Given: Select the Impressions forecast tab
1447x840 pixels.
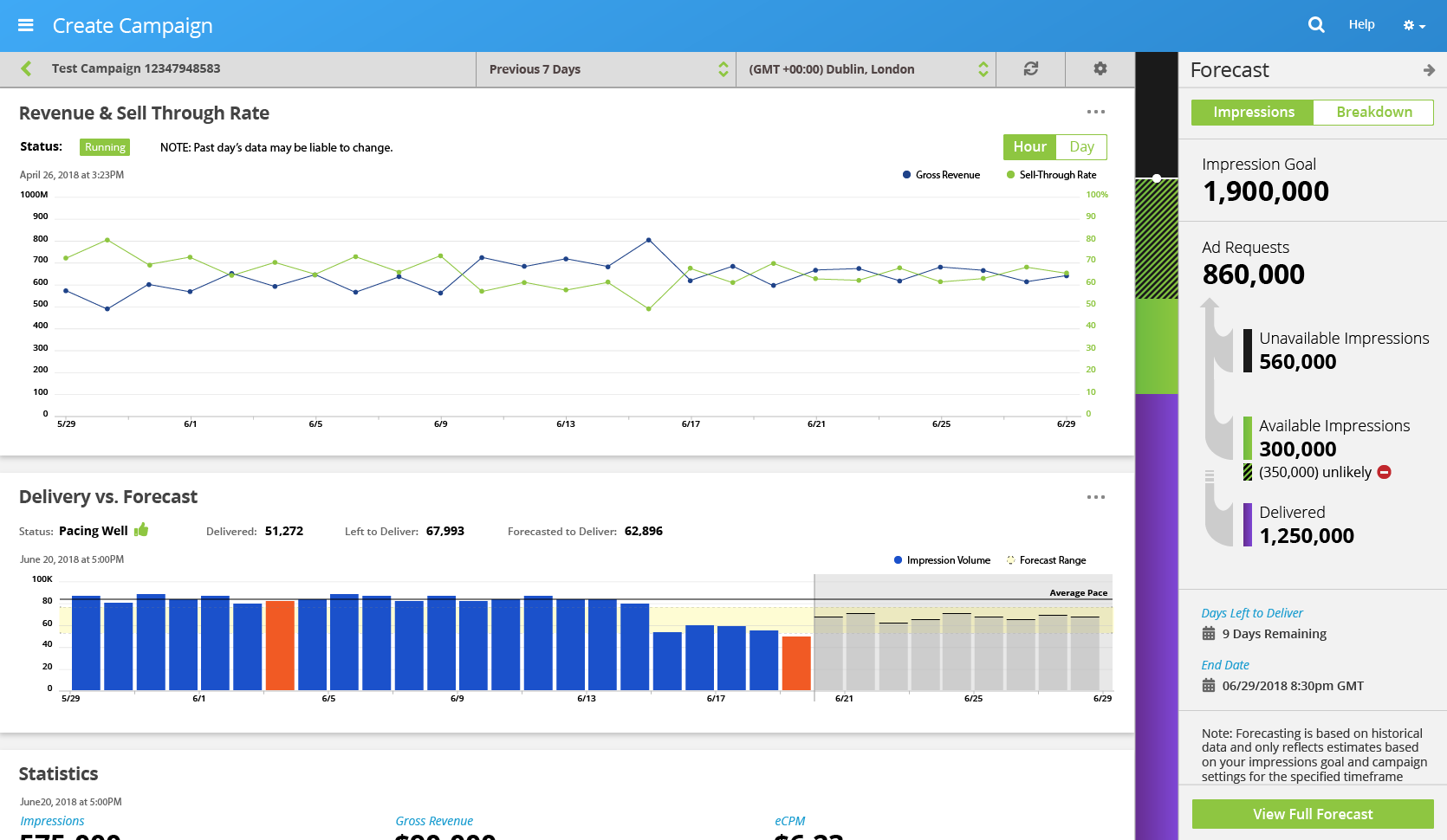Looking at the screenshot, I should point(1253,113).
